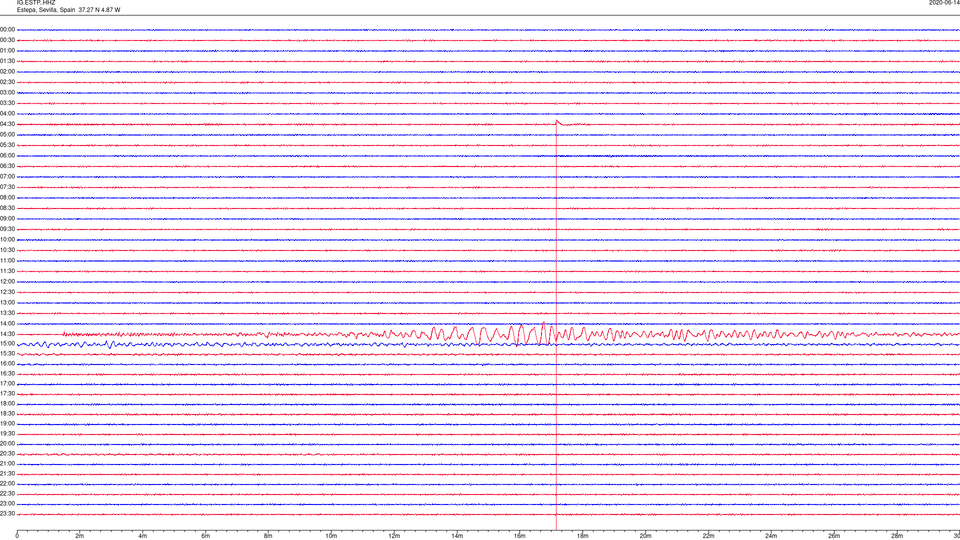Click the 14m tick label on the minute axis
Image resolution: width=960 pixels, height=540 pixels.
pos(457,536)
